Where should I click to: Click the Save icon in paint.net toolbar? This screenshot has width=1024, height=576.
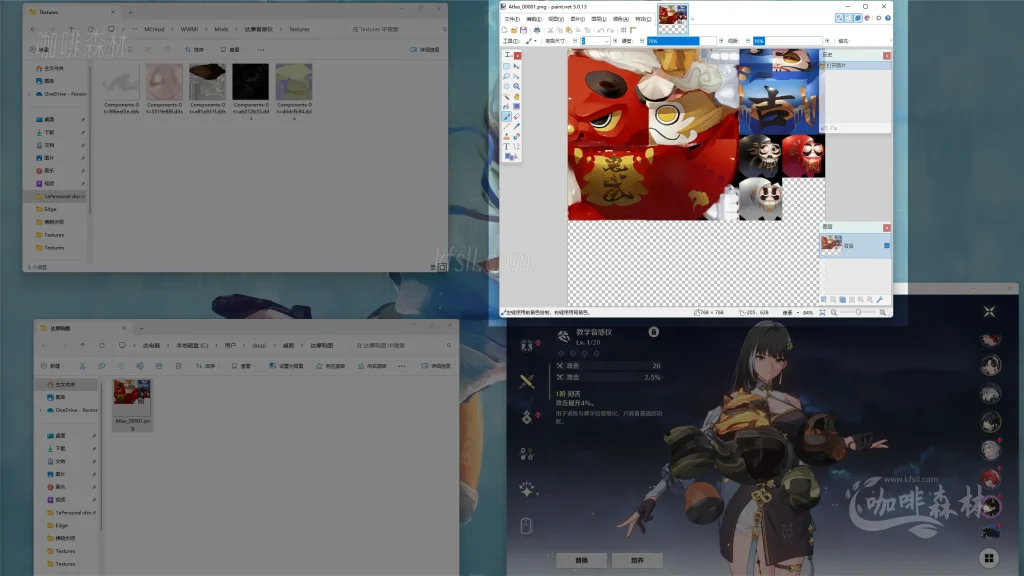click(522, 30)
